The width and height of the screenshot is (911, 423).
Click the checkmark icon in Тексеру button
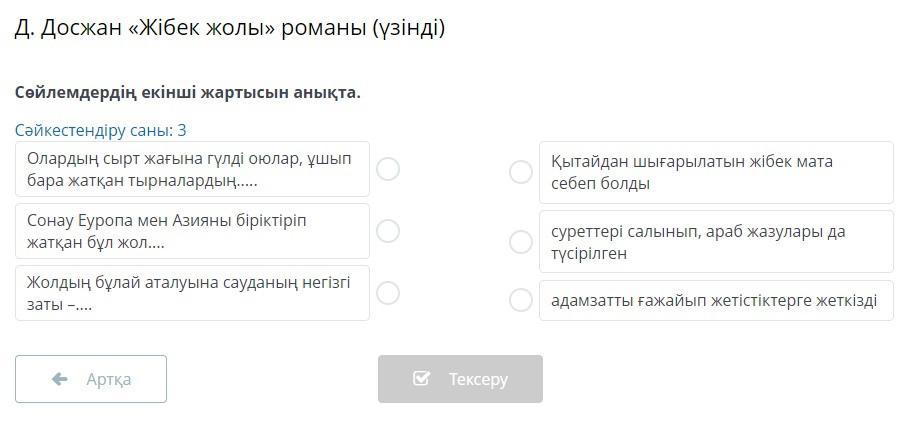421,379
